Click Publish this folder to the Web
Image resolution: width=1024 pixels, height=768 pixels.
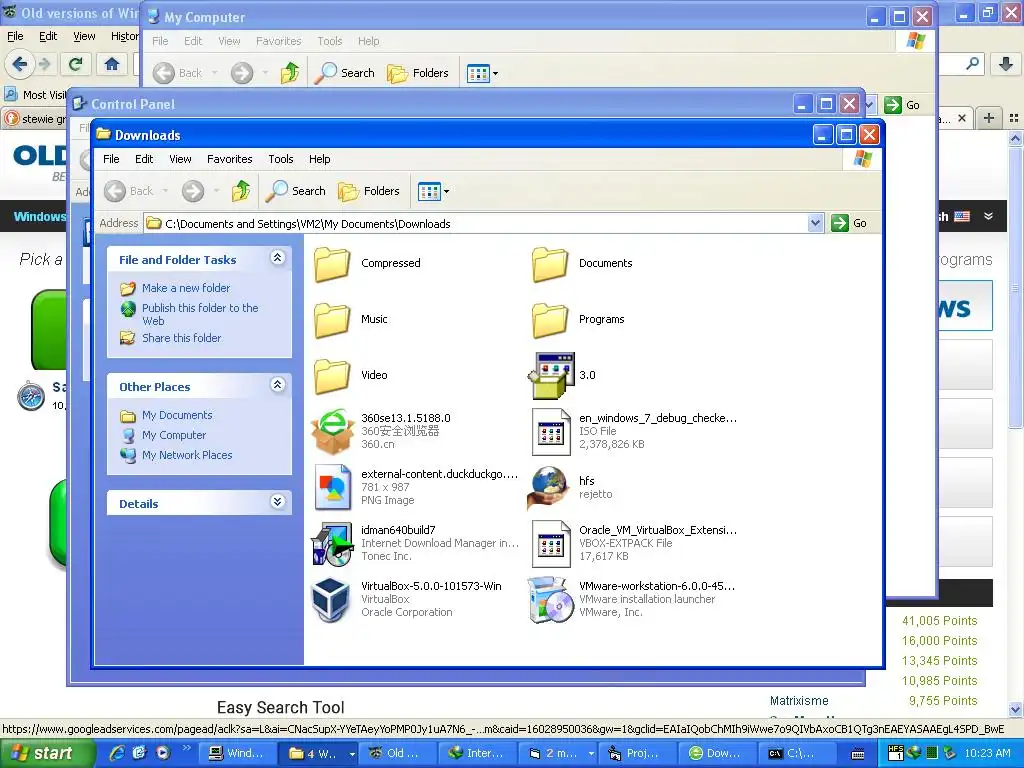[x=200, y=314]
